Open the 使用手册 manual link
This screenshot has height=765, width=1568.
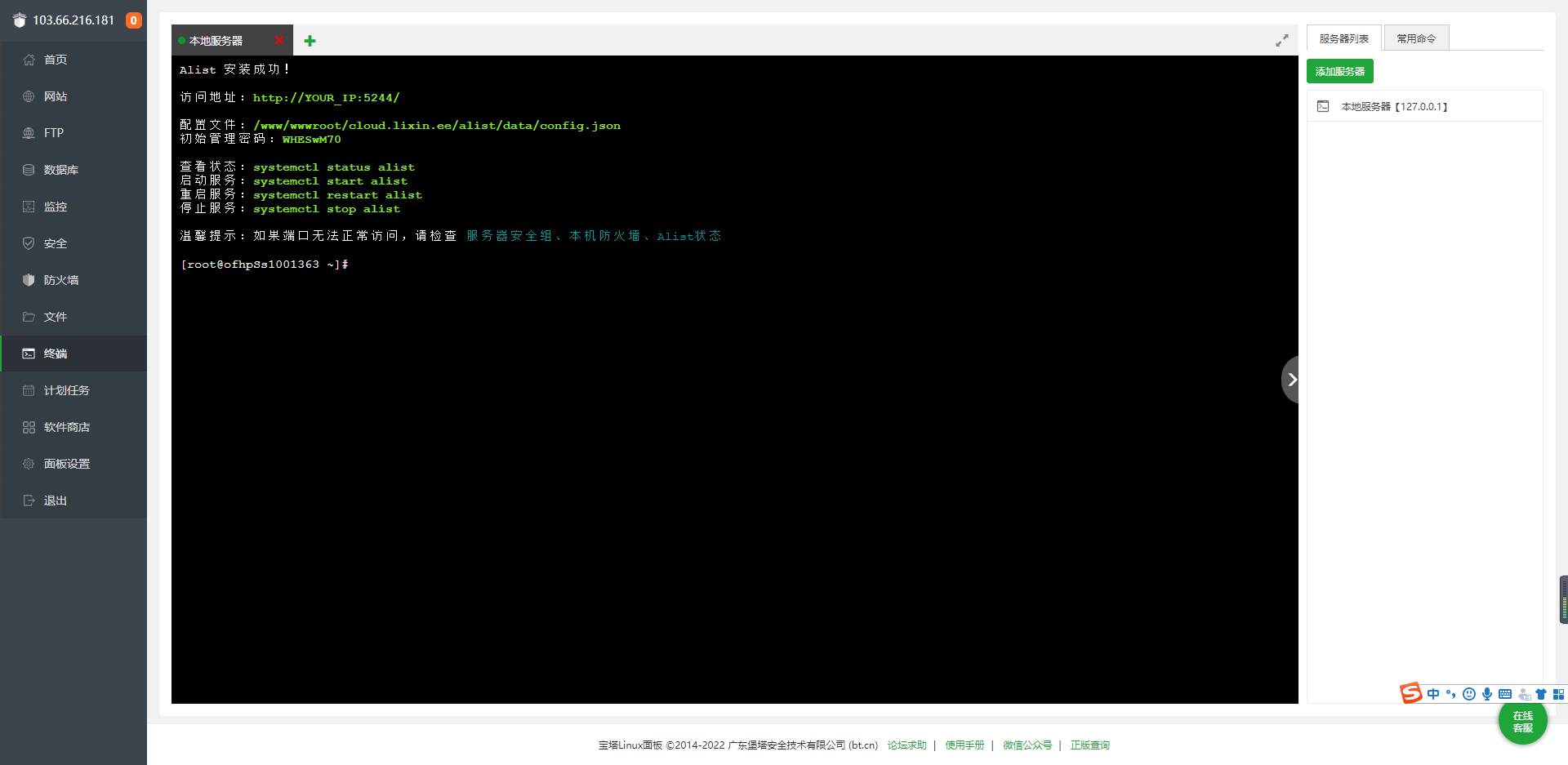pyautogui.click(x=964, y=745)
